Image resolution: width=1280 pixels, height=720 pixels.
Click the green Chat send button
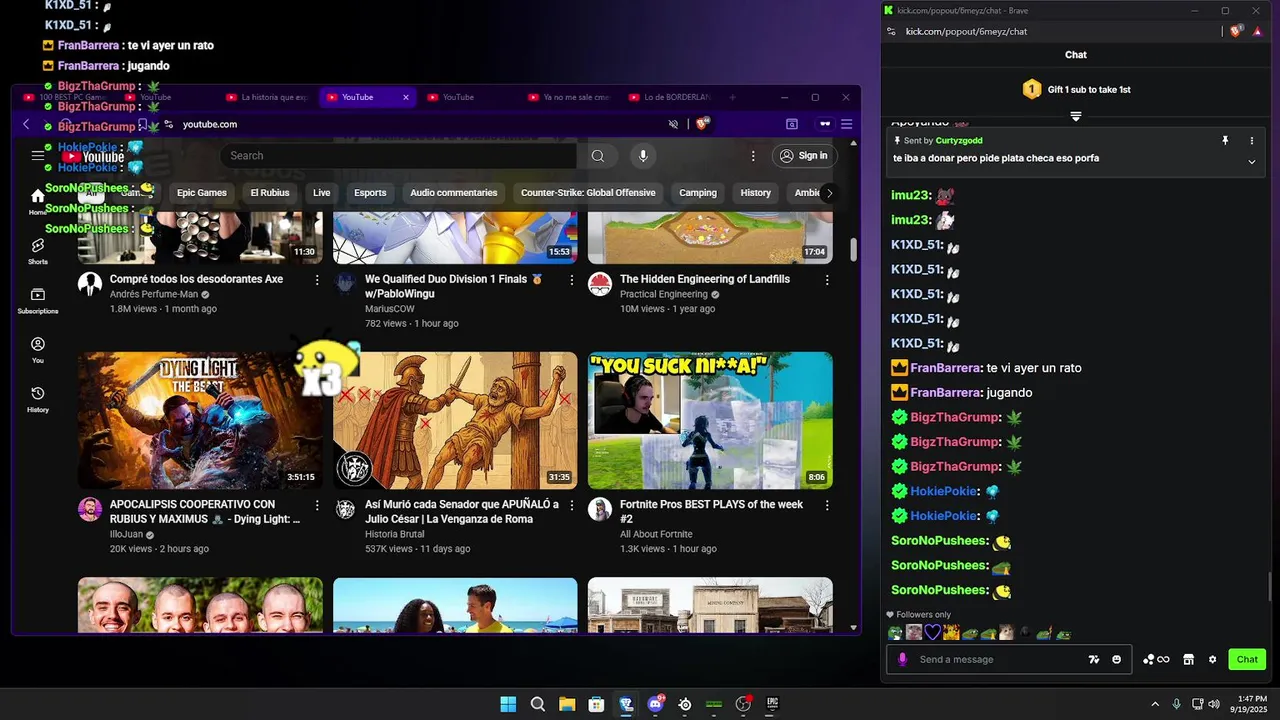click(1247, 660)
